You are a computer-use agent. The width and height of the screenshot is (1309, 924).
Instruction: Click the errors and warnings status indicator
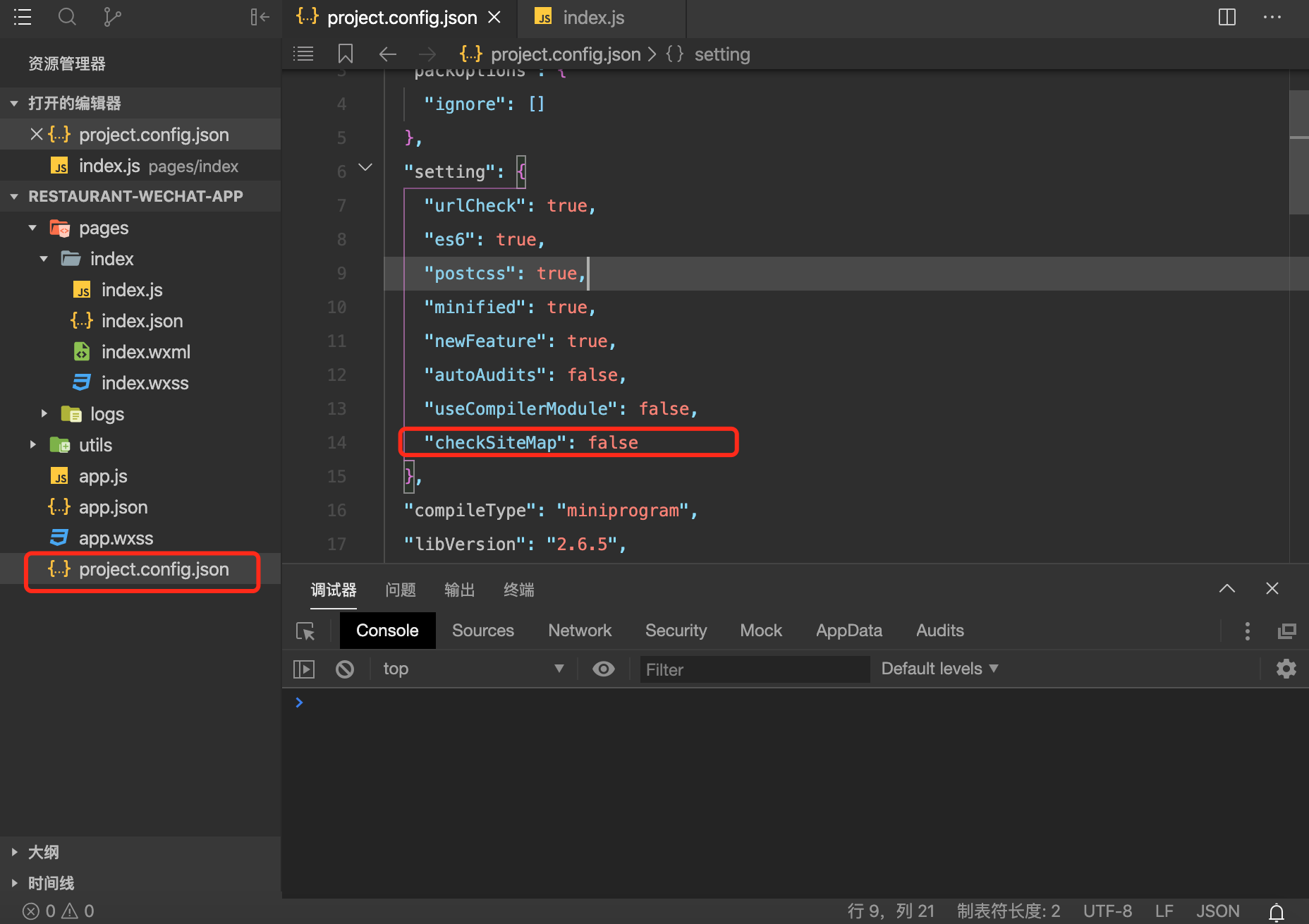tap(59, 911)
